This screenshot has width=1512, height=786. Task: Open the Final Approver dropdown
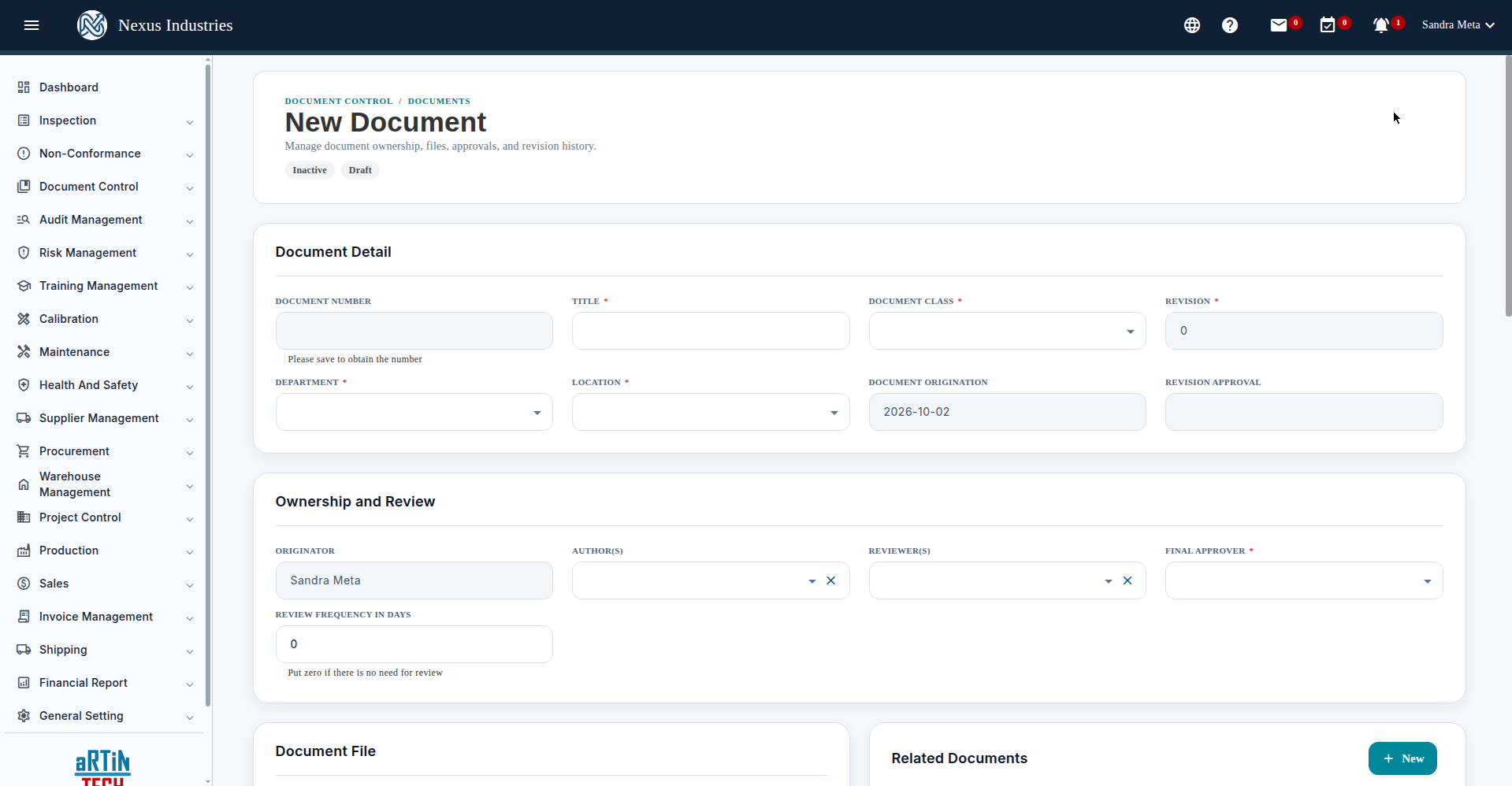(1304, 580)
